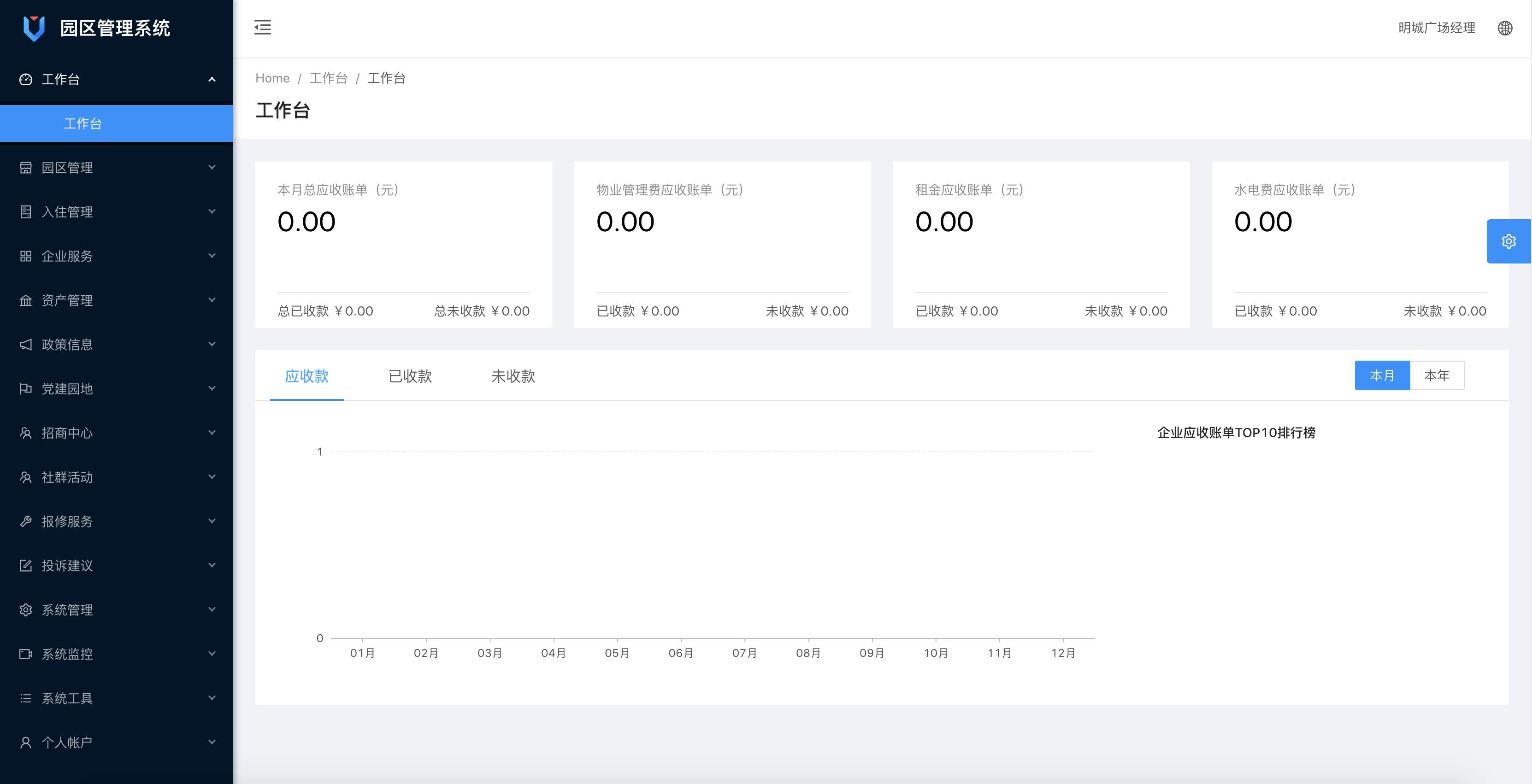The height and width of the screenshot is (784, 1532).
Task: Expand the 园区管理 chevron
Action: tap(212, 167)
